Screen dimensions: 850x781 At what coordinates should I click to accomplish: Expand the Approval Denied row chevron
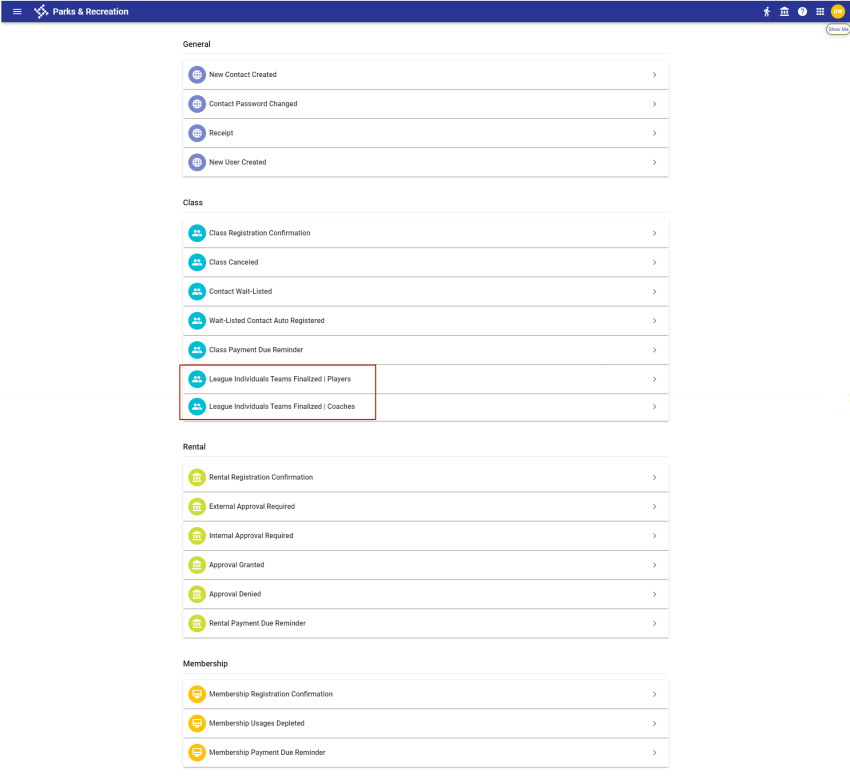654,594
